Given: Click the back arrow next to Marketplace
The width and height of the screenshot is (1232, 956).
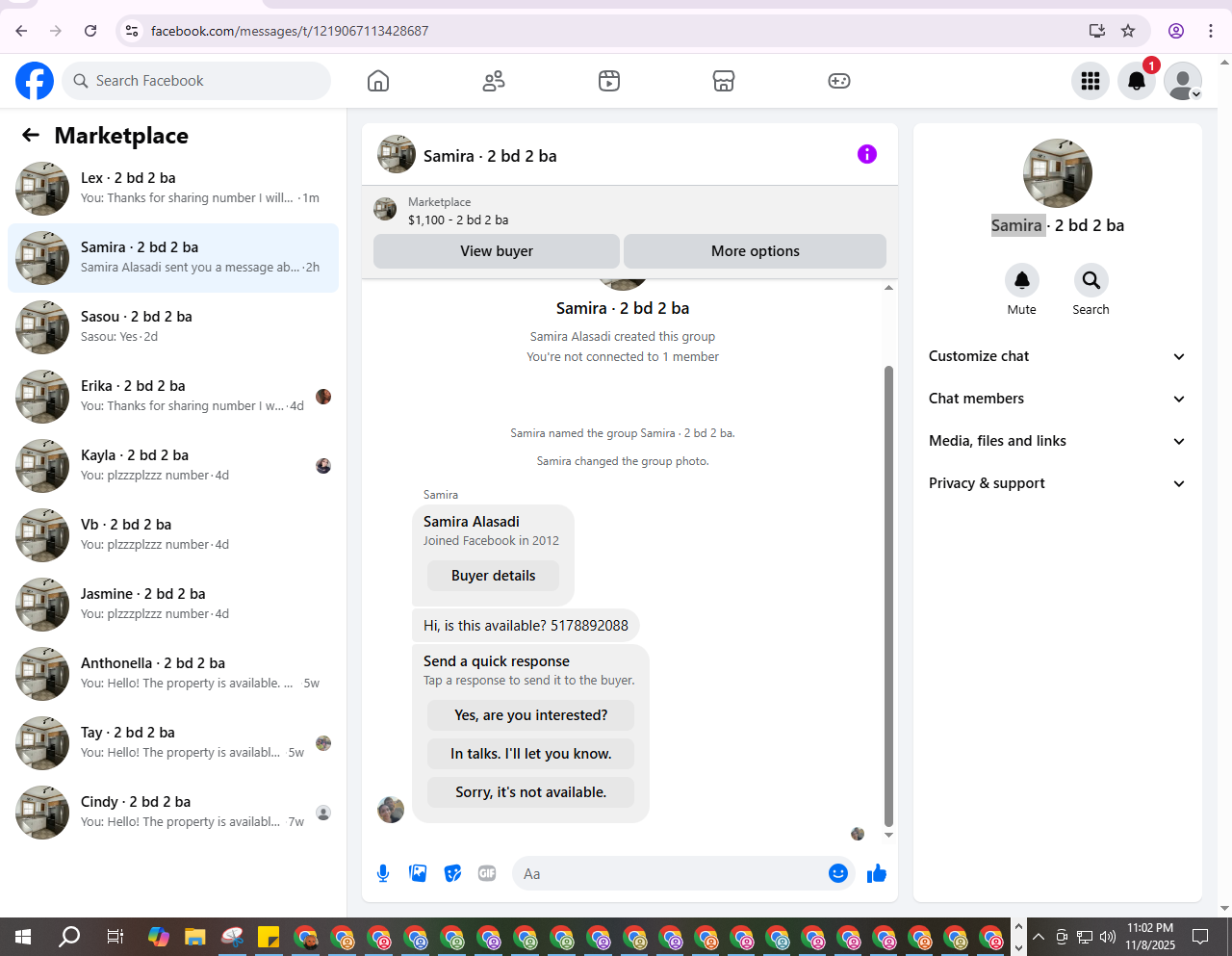Looking at the screenshot, I should point(31,136).
